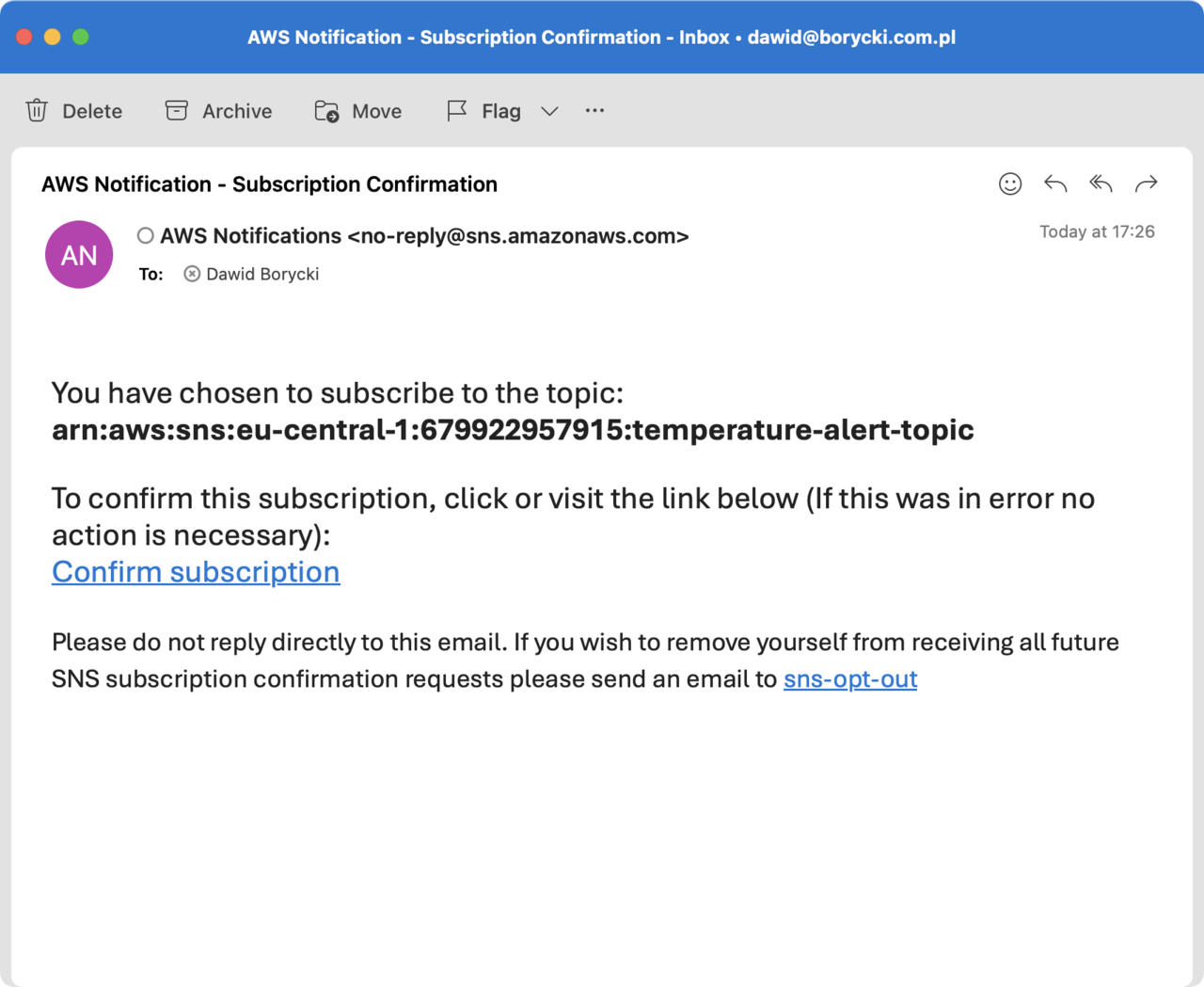
Task: Click the Reply All double-arrow icon
Action: pos(1101,184)
